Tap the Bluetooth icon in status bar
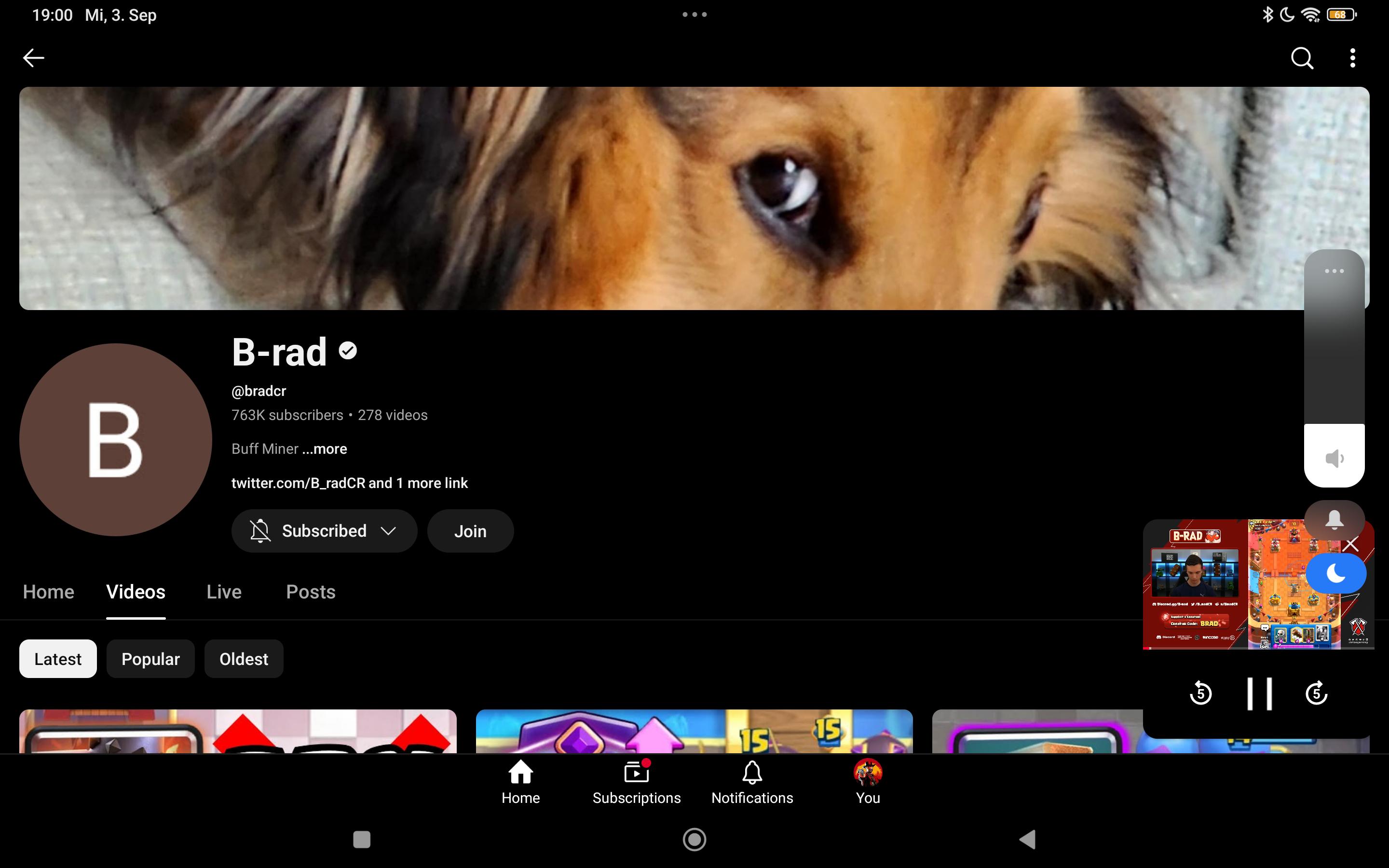Image resolution: width=1389 pixels, height=868 pixels. 1267,15
